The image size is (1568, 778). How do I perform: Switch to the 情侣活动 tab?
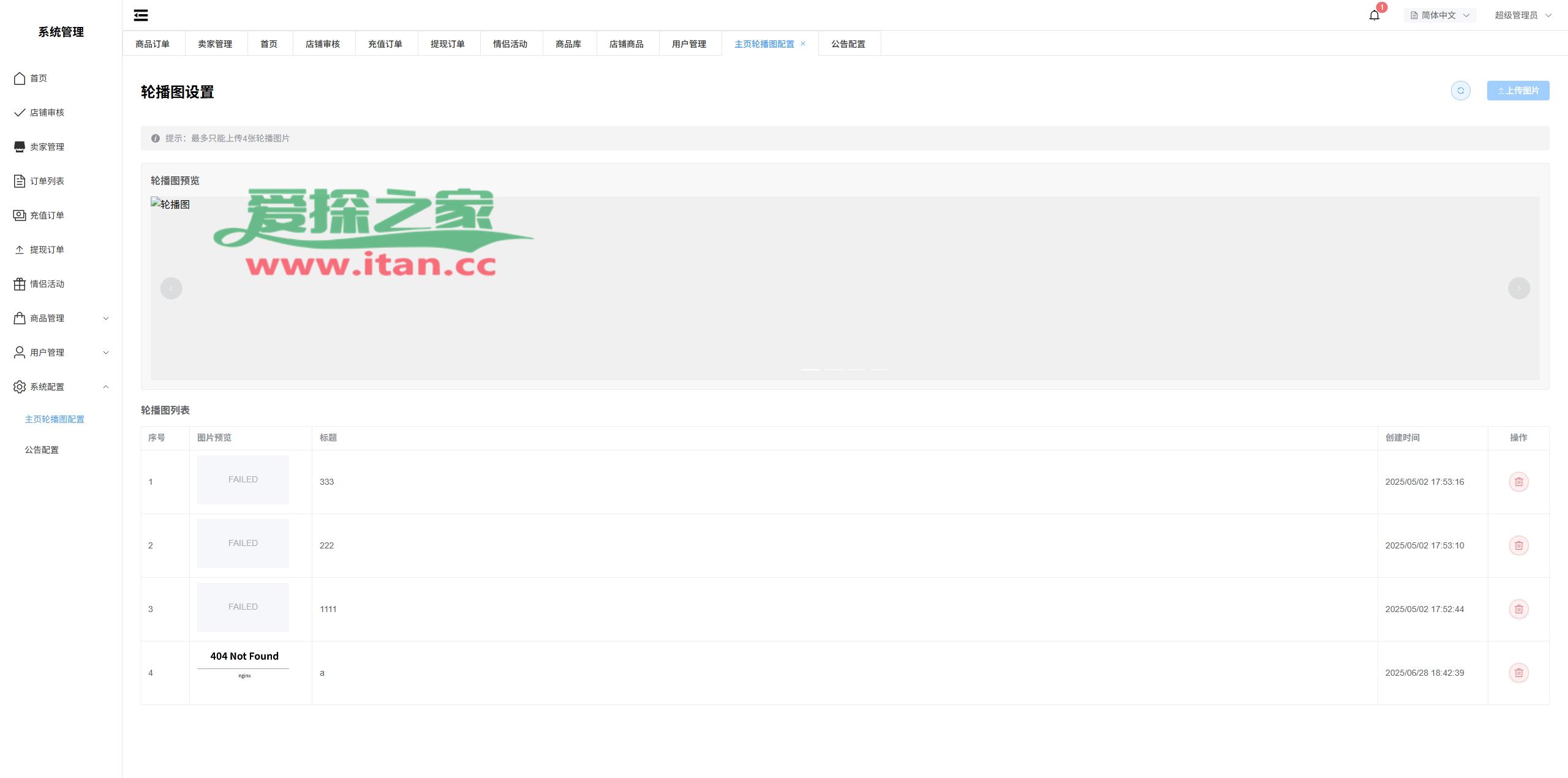pos(511,43)
